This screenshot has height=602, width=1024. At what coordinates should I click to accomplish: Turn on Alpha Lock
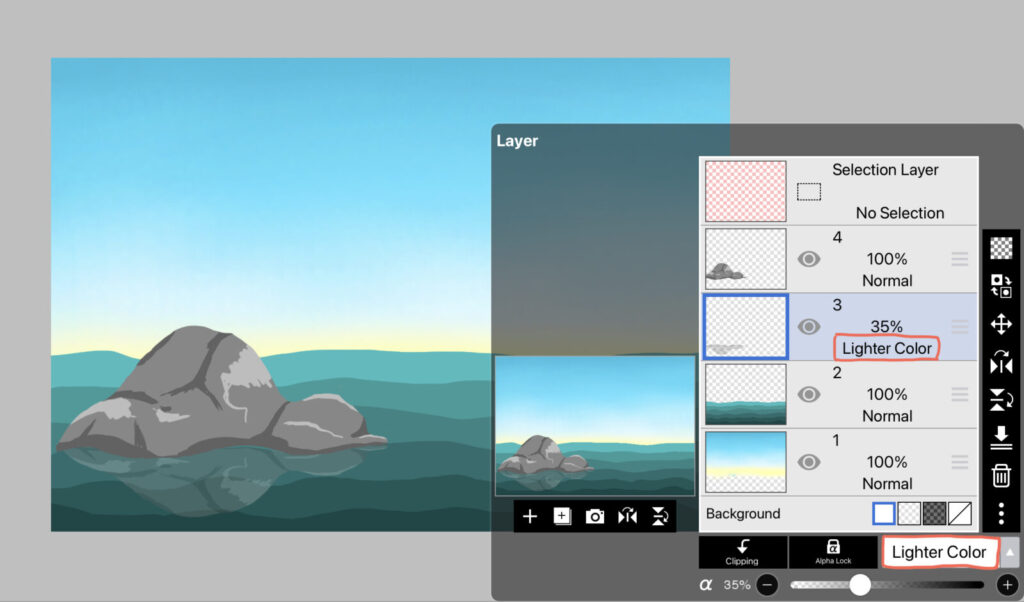tap(832, 552)
